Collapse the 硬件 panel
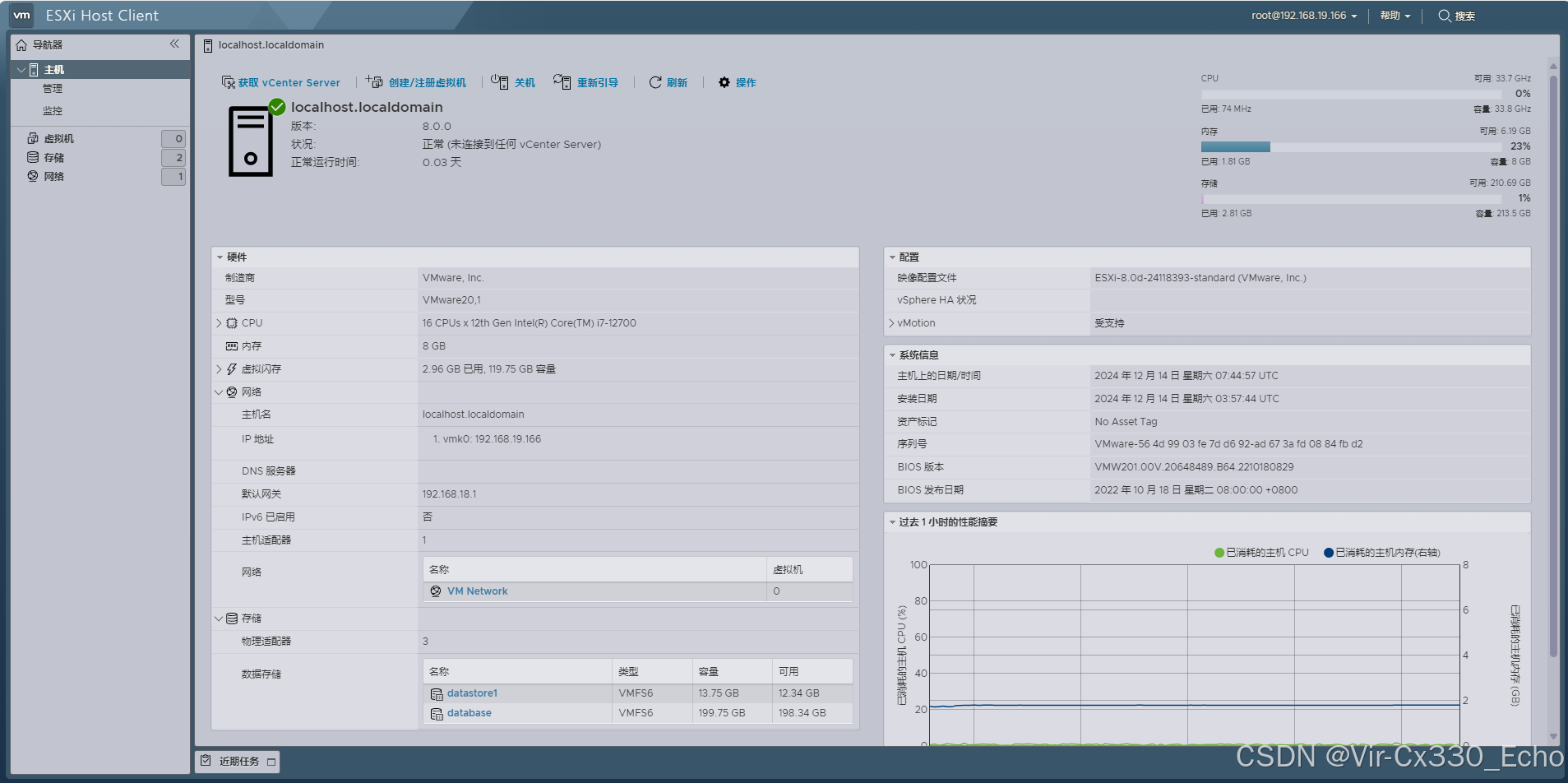 220,257
